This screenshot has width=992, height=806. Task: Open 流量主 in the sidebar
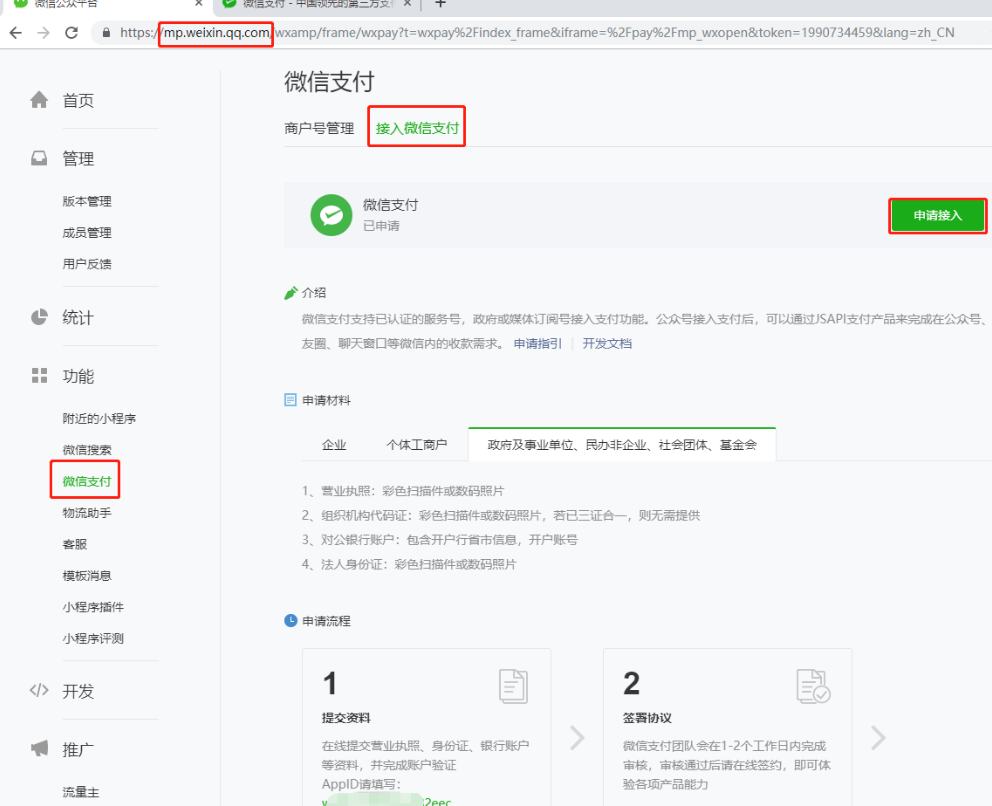click(x=81, y=792)
